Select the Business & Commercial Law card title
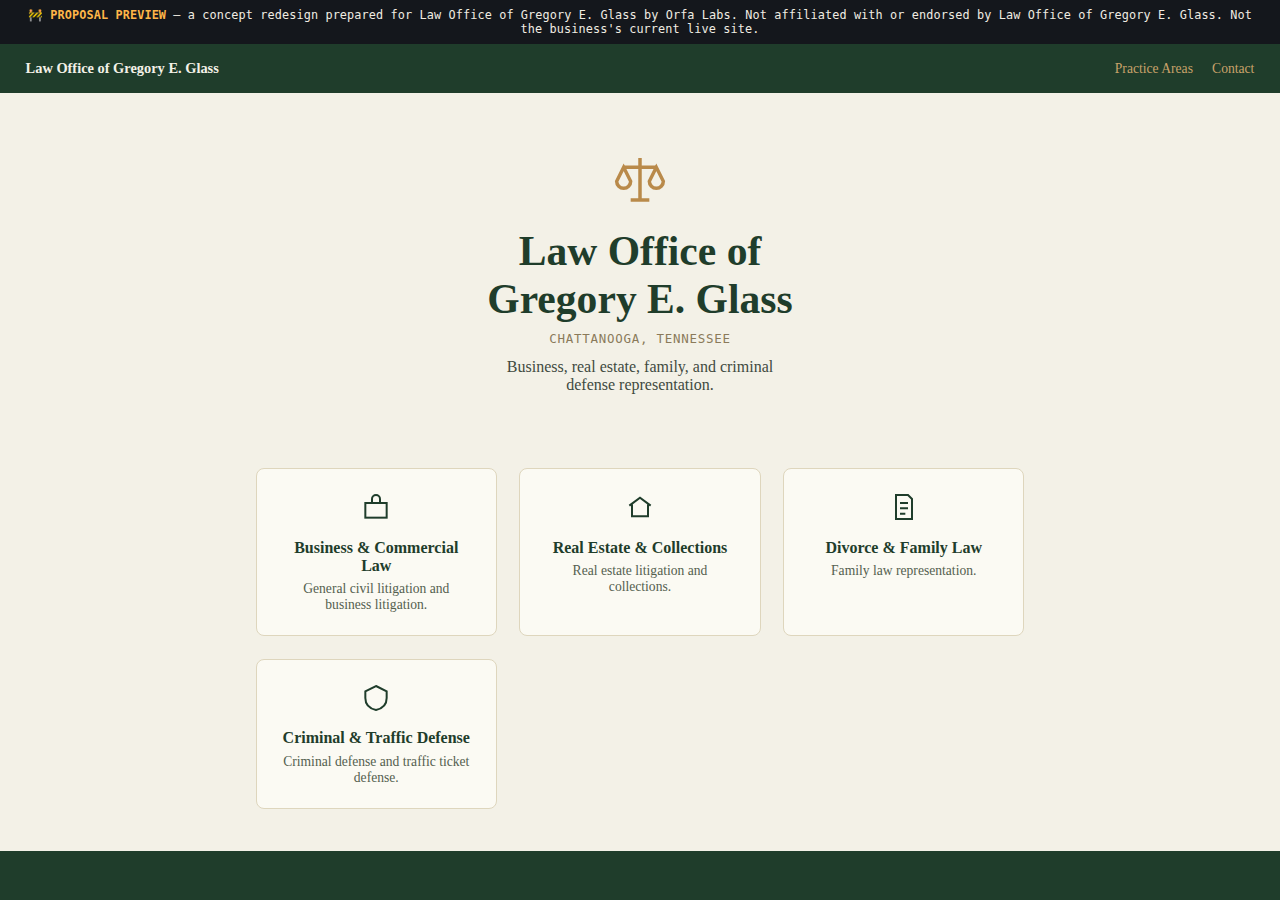This screenshot has width=1280, height=900. (x=376, y=556)
